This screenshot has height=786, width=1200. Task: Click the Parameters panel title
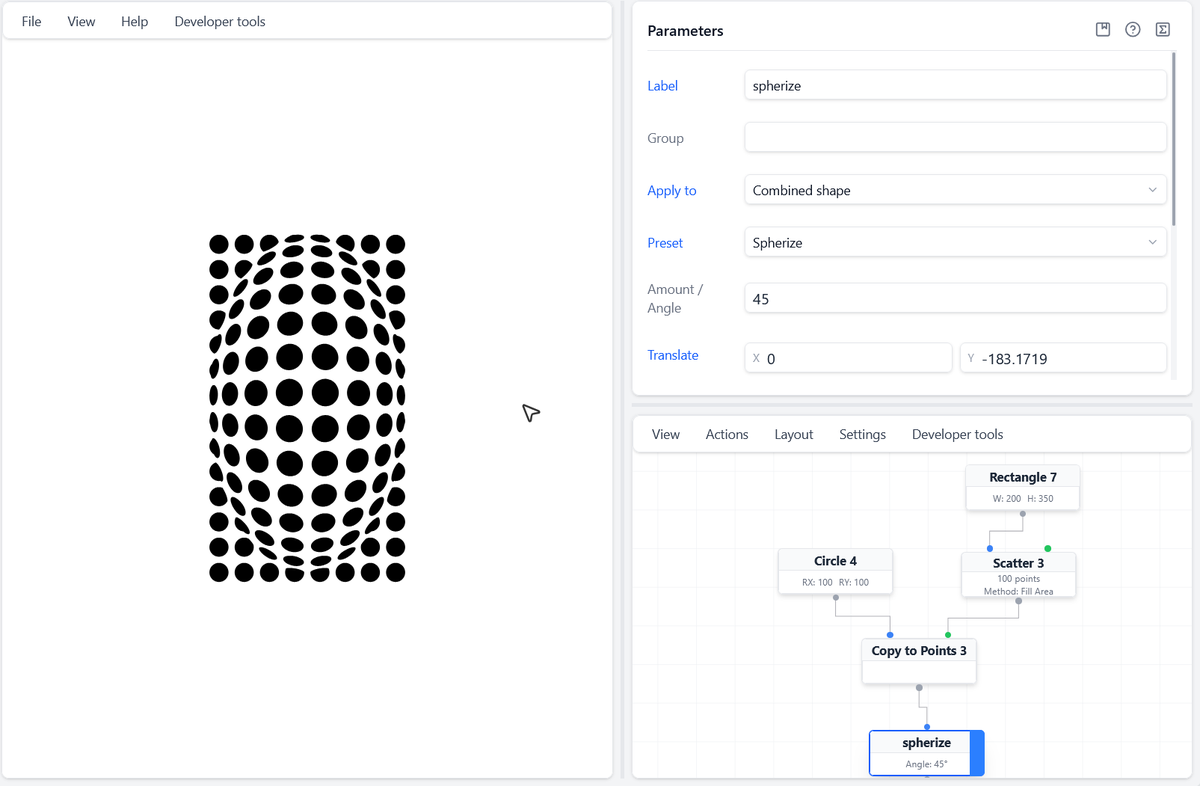[685, 31]
